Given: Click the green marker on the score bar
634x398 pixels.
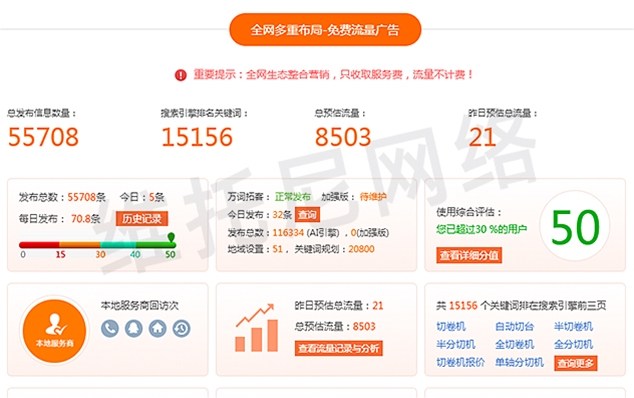Looking at the screenshot, I should (171, 237).
